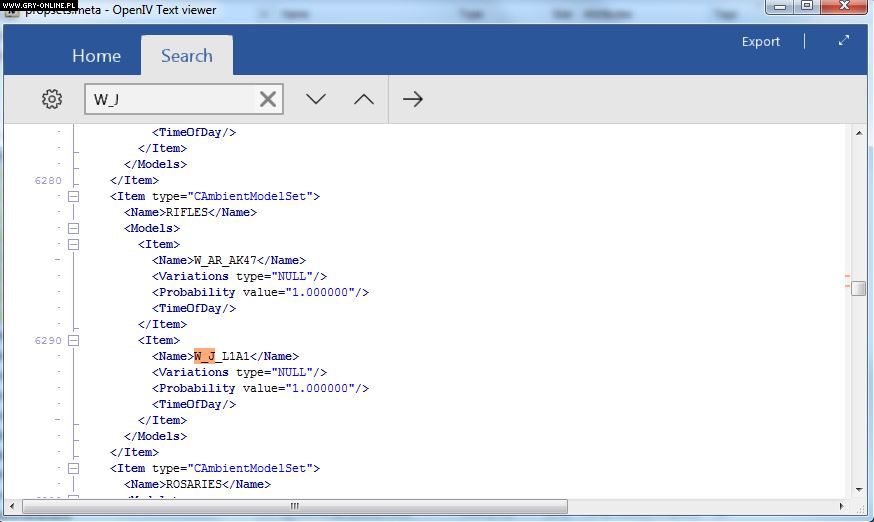Viewport: 874px width, 522px height.
Task: Collapse the Item node at line 6290
Action: click(73, 340)
